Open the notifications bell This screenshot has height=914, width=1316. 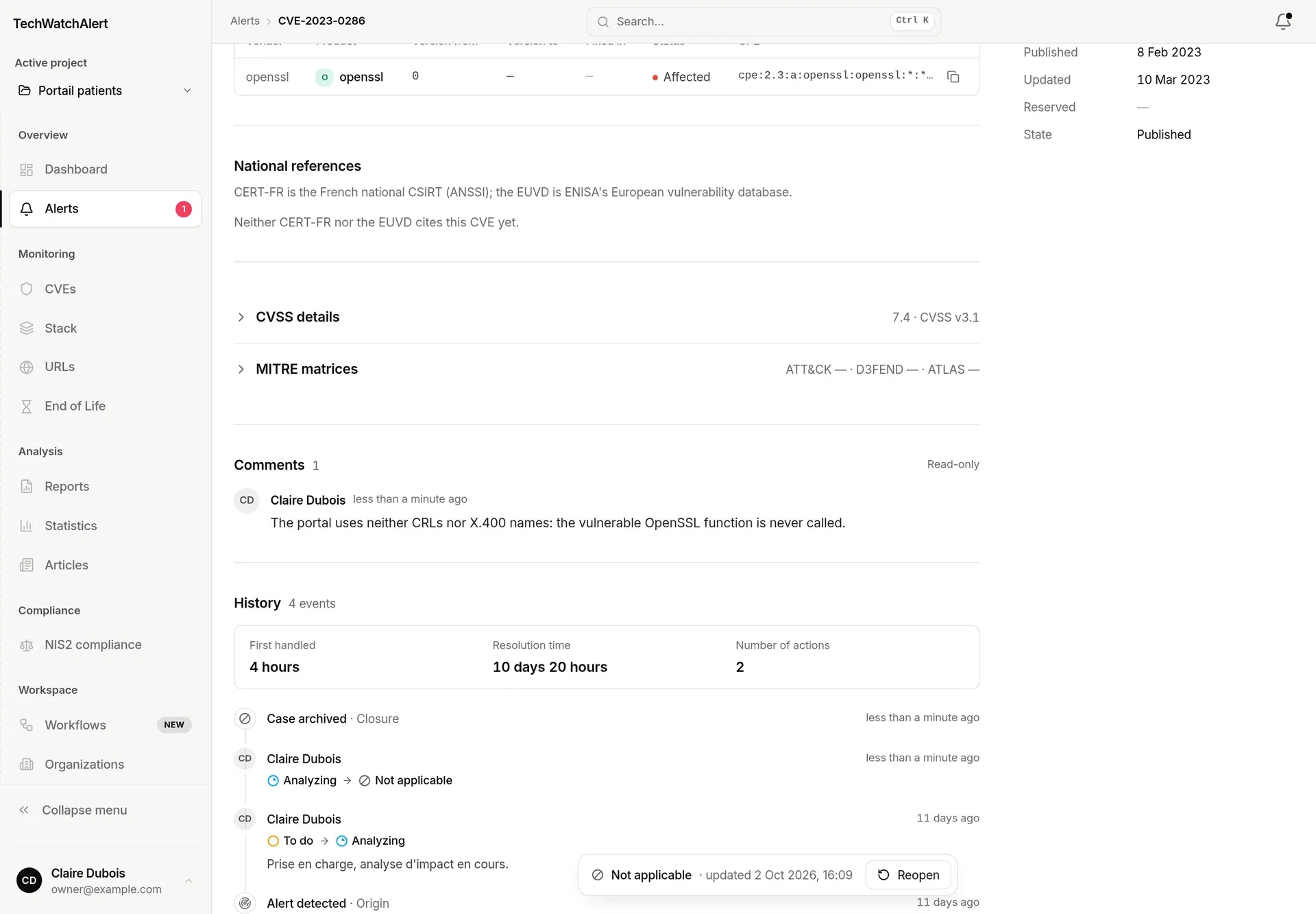1283,21
